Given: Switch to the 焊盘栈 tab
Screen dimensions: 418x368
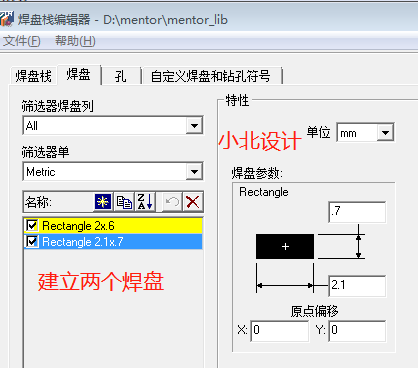Looking at the screenshot, I should point(33,76).
